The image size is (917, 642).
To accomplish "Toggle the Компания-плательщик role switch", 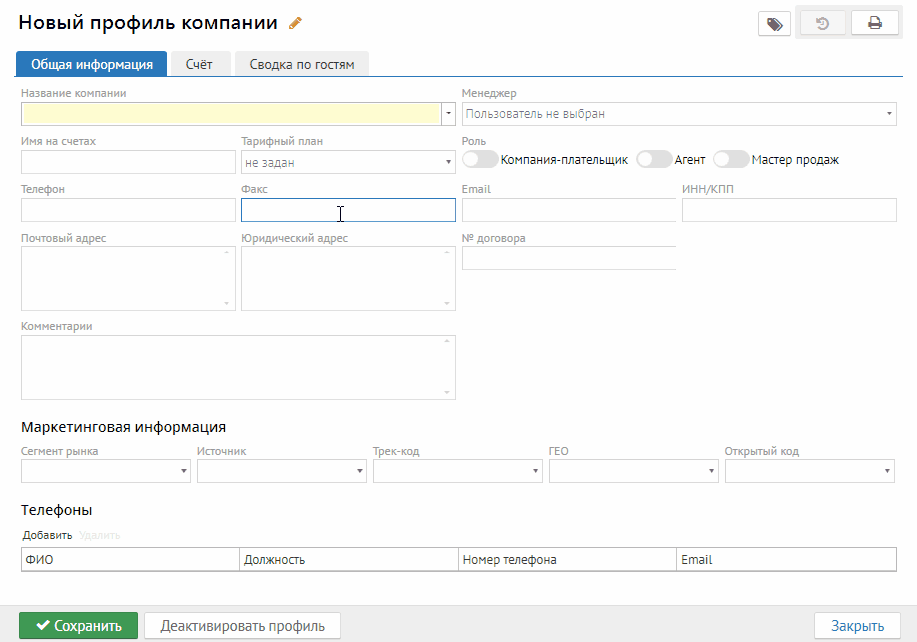I will click(x=480, y=159).
